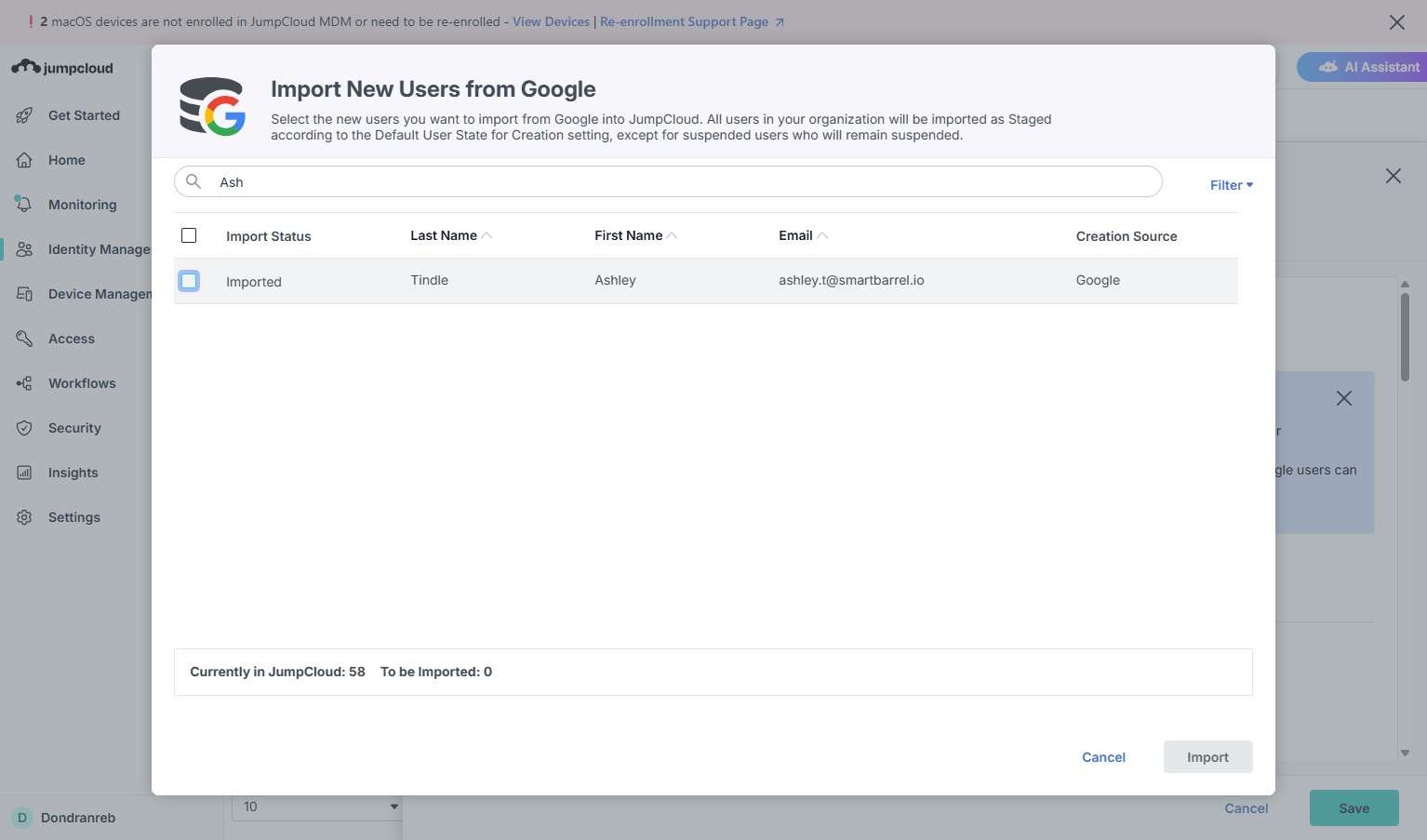The height and width of the screenshot is (840, 1427).
Task: Select all users header checkbox
Action: [189, 235]
